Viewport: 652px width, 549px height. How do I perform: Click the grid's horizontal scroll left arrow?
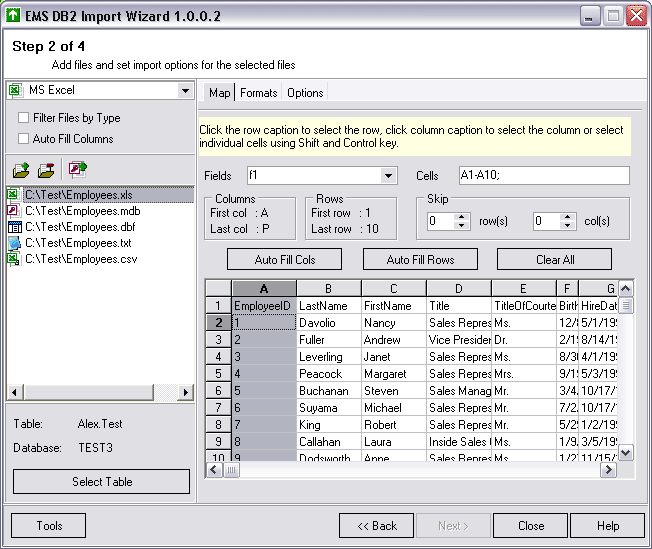[x=214, y=470]
